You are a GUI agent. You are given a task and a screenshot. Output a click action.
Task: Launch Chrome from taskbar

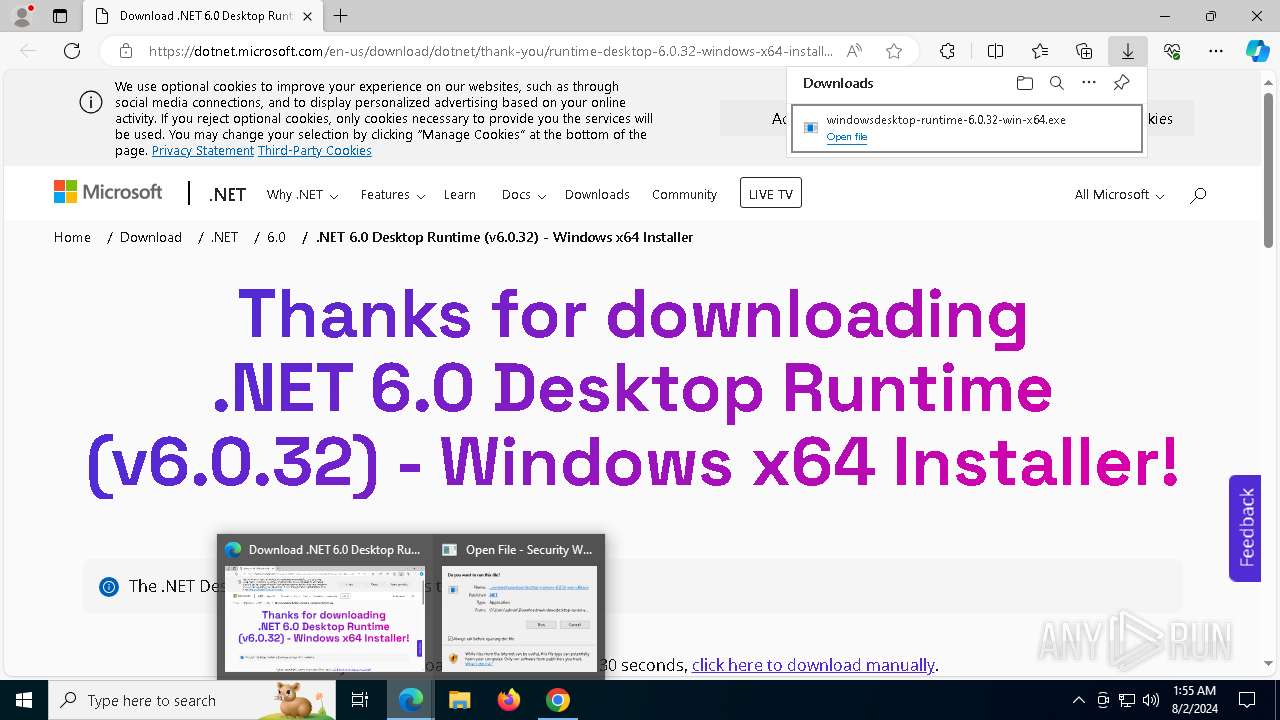(558, 700)
